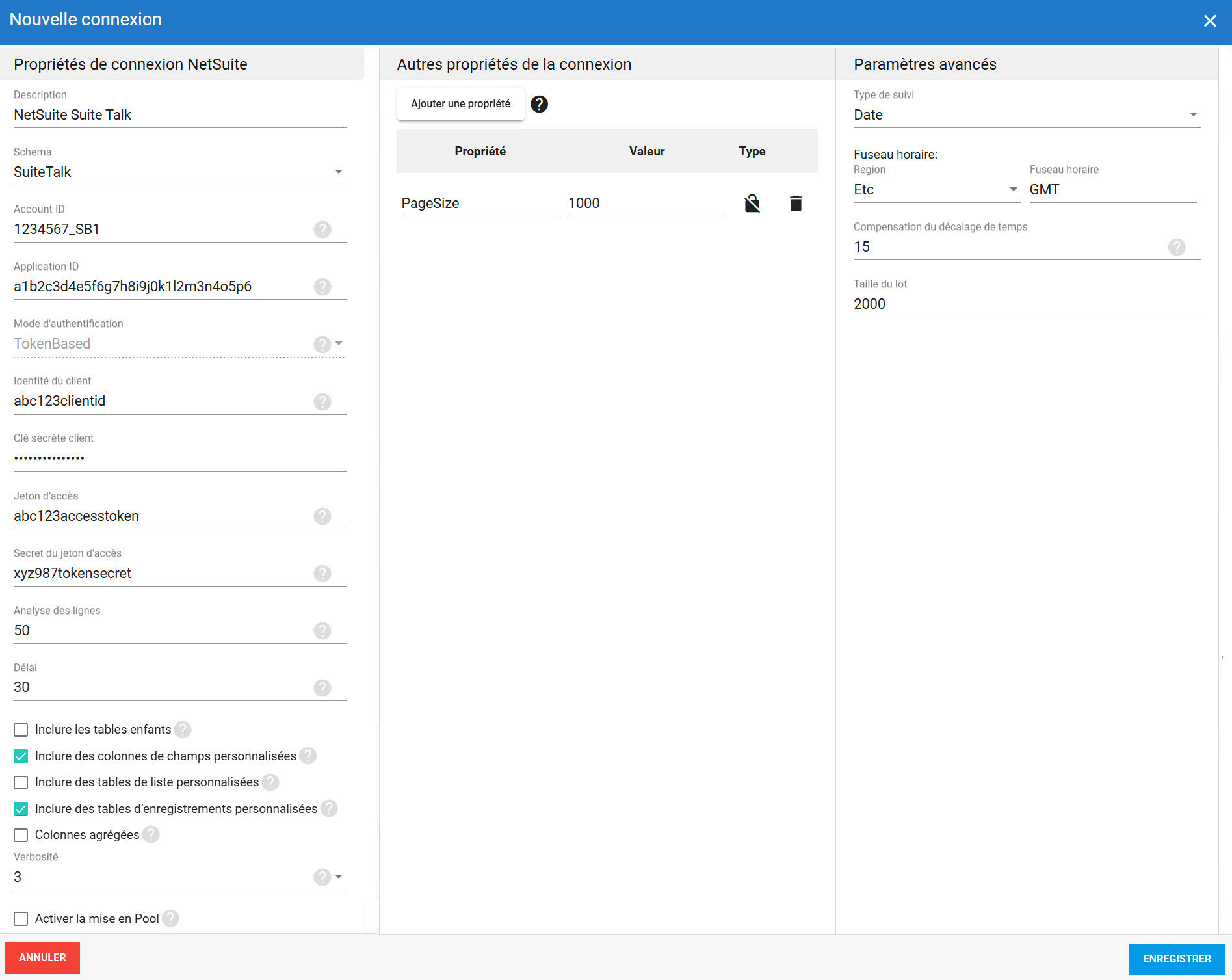Show help for Jeton d'accès
1232x980 pixels.
click(x=322, y=516)
